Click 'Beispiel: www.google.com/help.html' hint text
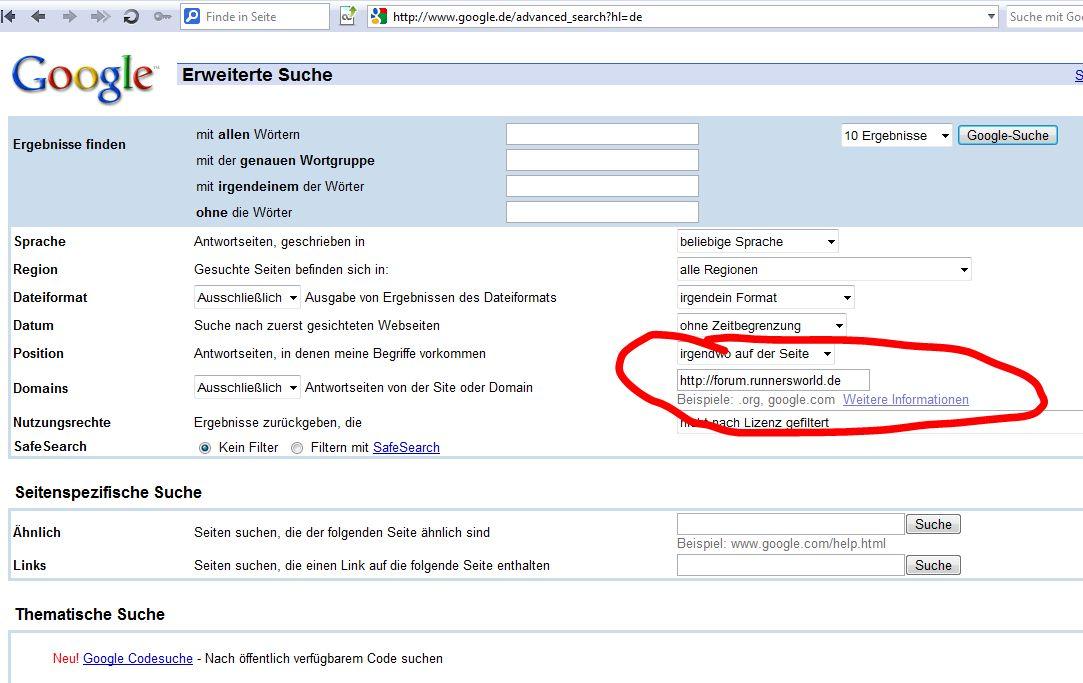This screenshot has width=1083, height=683. pyautogui.click(x=781, y=544)
